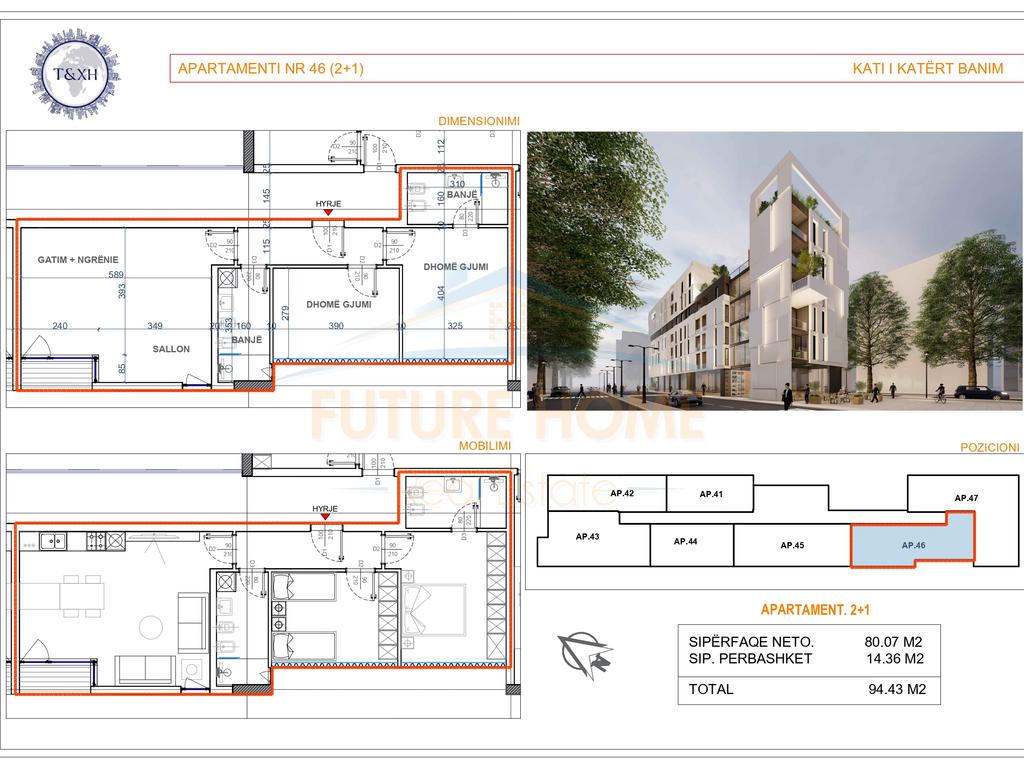The image size is (1024, 768).
Task: Select the highlighted AP.46 unit in the position map
Action: coord(912,545)
